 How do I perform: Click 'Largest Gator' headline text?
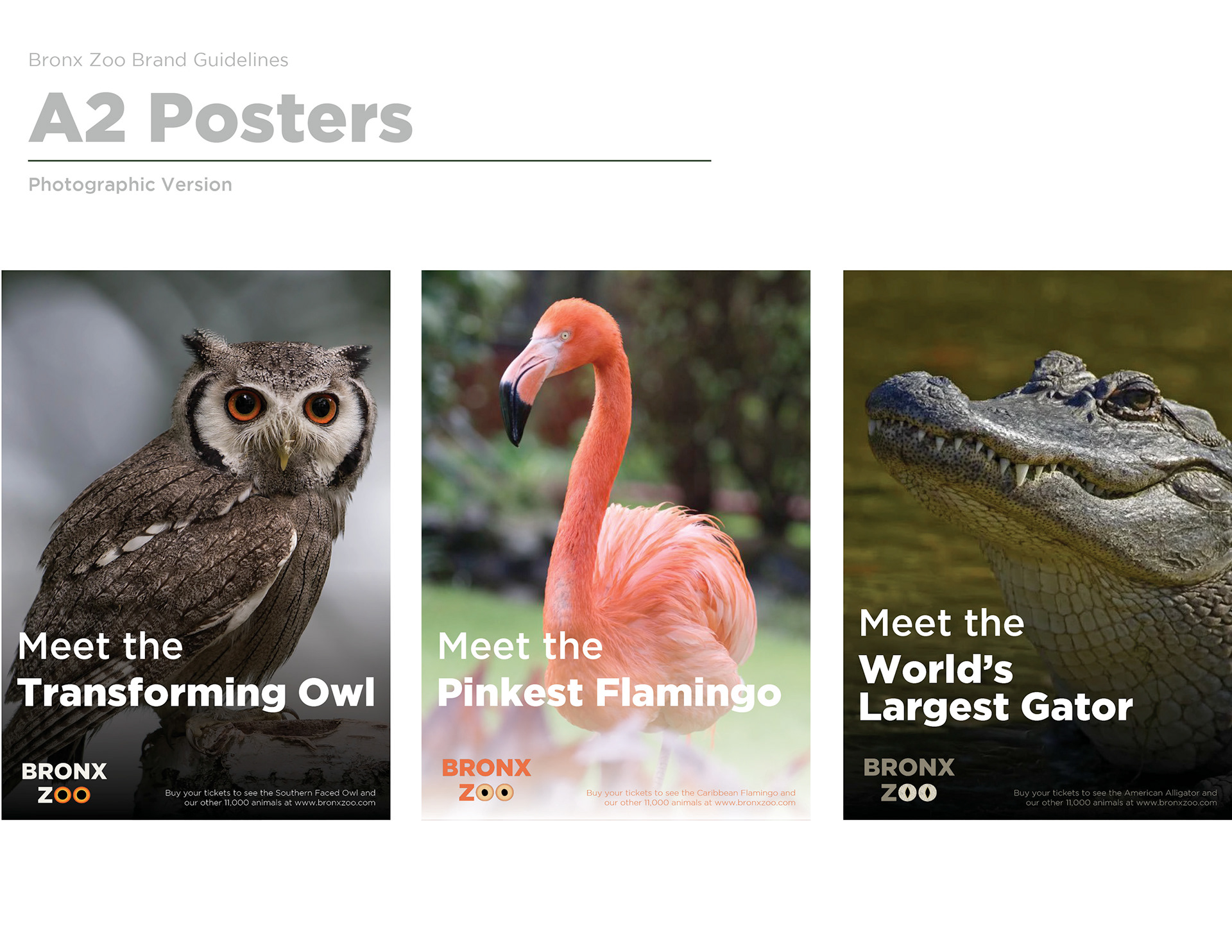click(996, 707)
